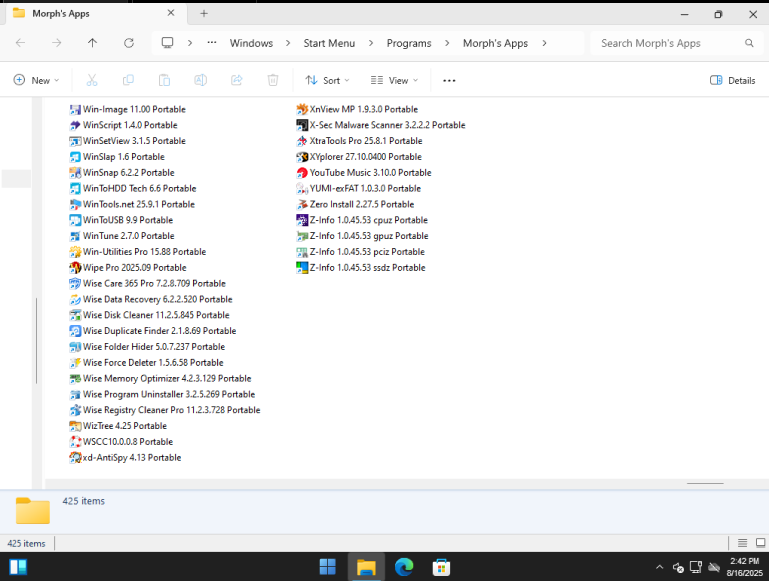This screenshot has height=581, width=769.
Task: Open the View dropdown
Action: (x=395, y=80)
